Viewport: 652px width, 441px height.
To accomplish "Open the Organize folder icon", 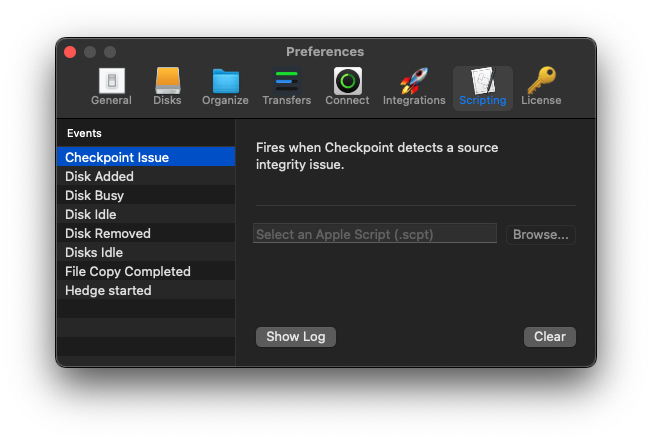I will (x=225, y=81).
